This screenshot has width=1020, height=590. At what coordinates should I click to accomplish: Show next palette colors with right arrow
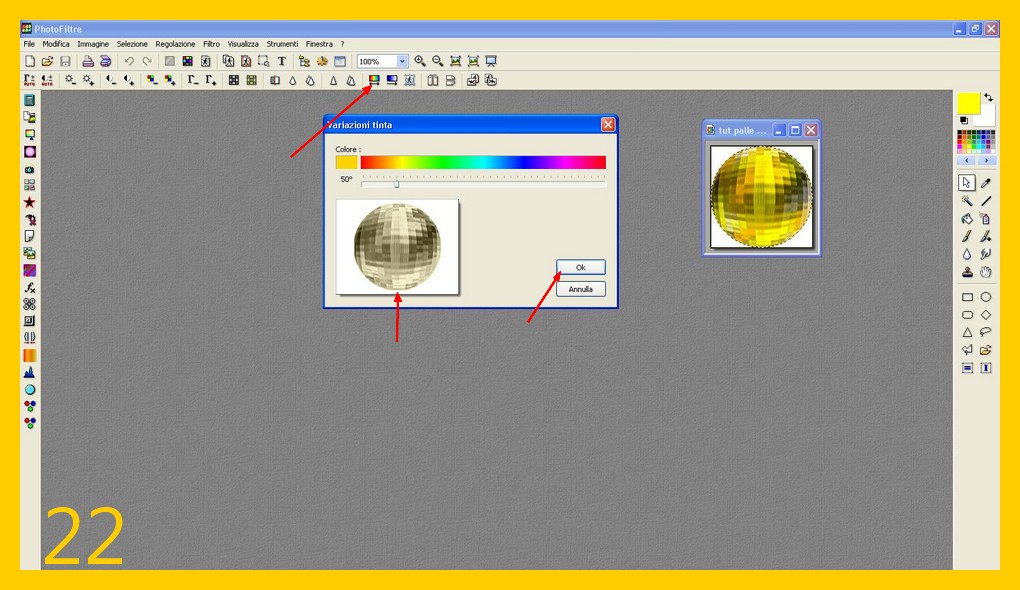987,160
